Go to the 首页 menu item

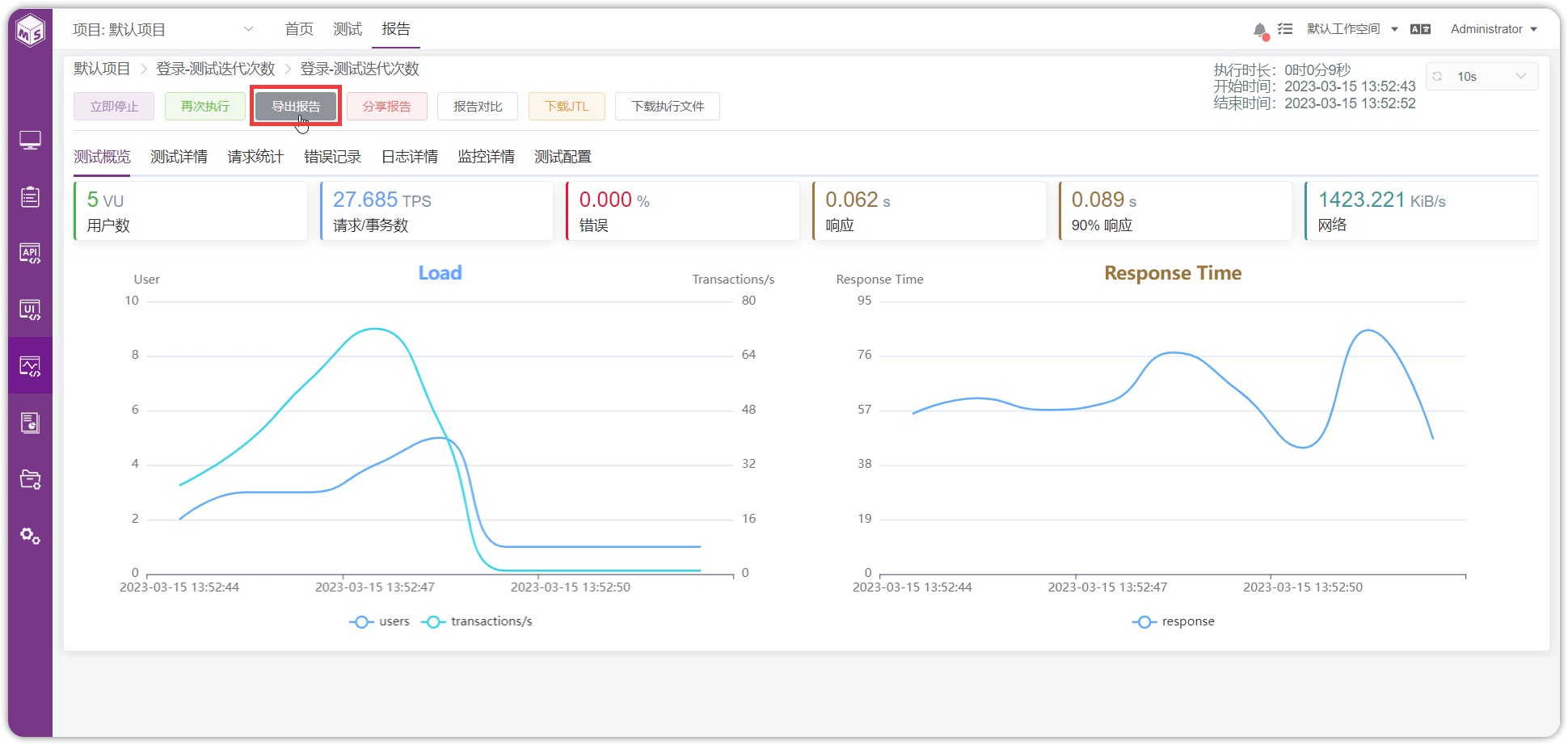click(299, 29)
